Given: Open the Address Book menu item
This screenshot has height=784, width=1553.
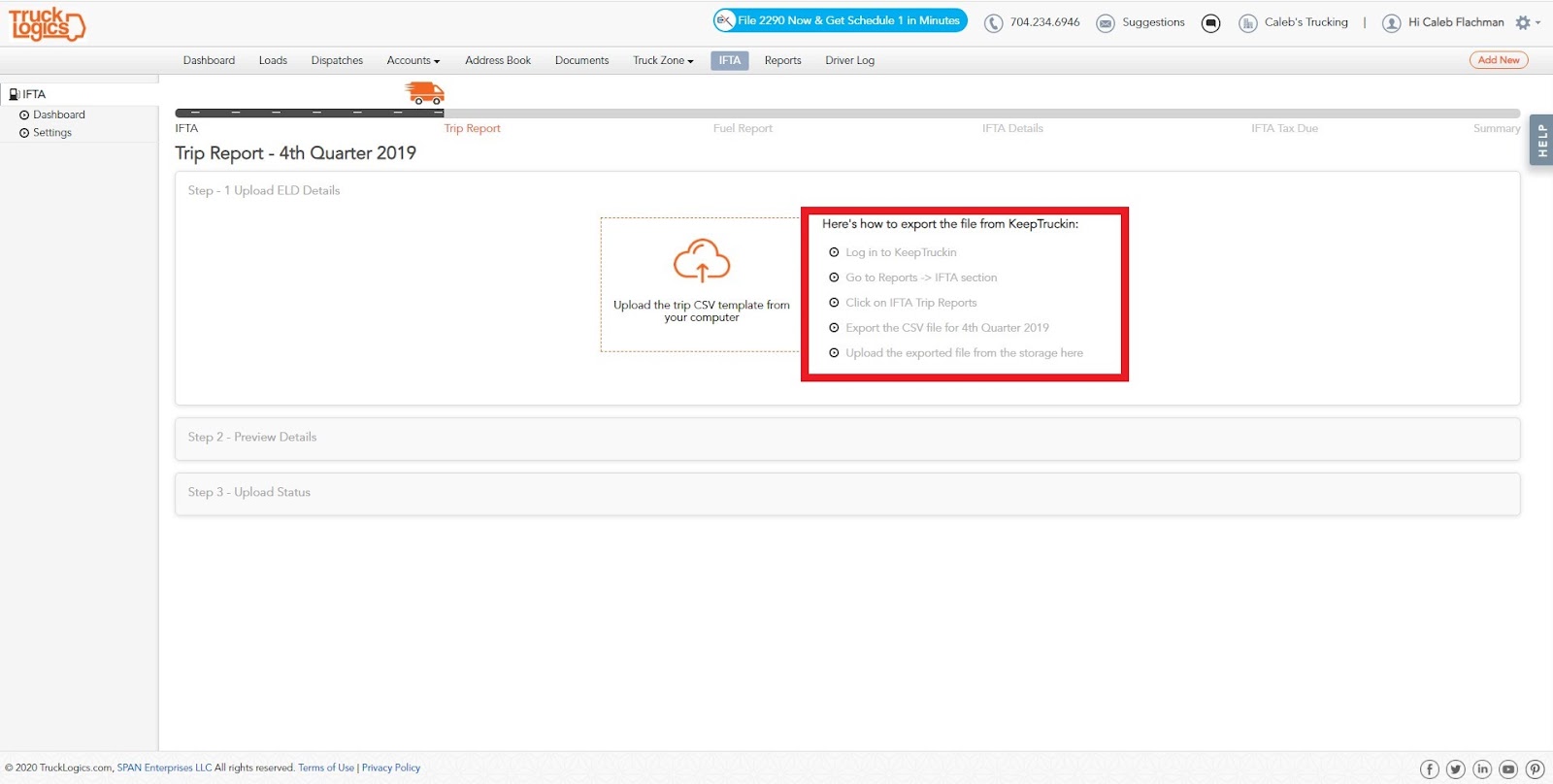Looking at the screenshot, I should coord(498,60).
